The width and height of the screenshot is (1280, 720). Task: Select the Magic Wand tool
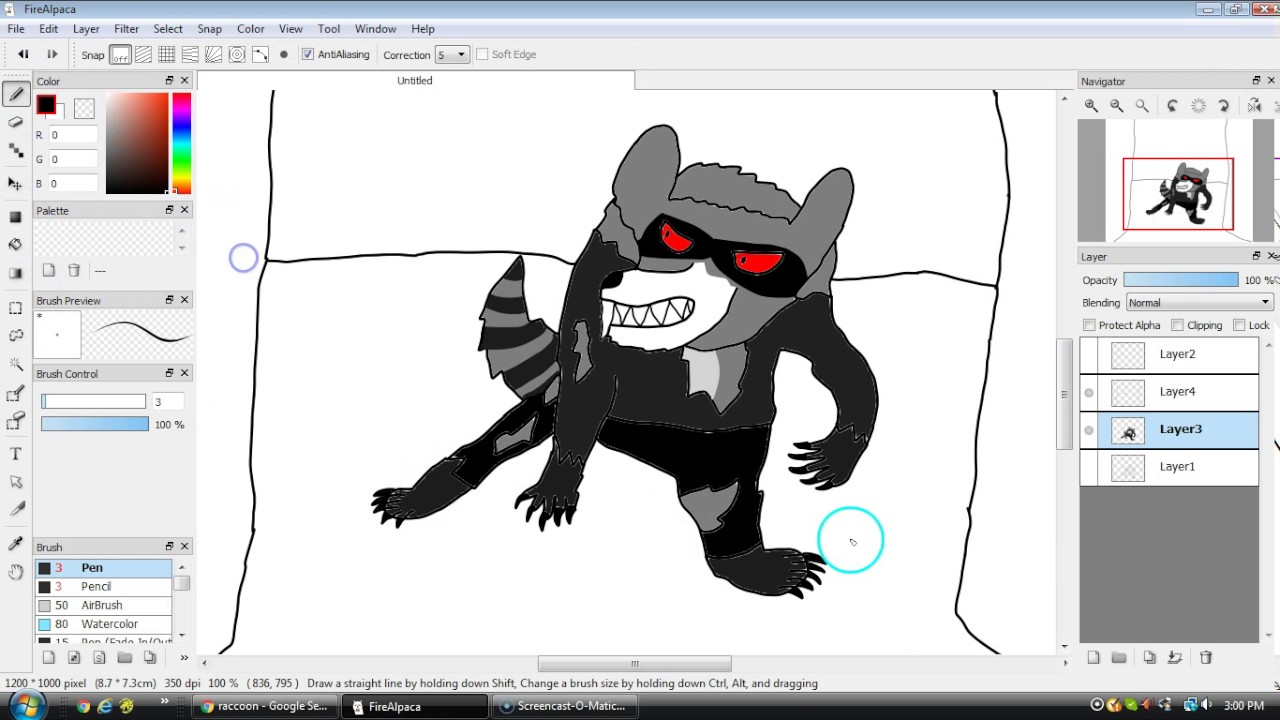tap(15, 365)
